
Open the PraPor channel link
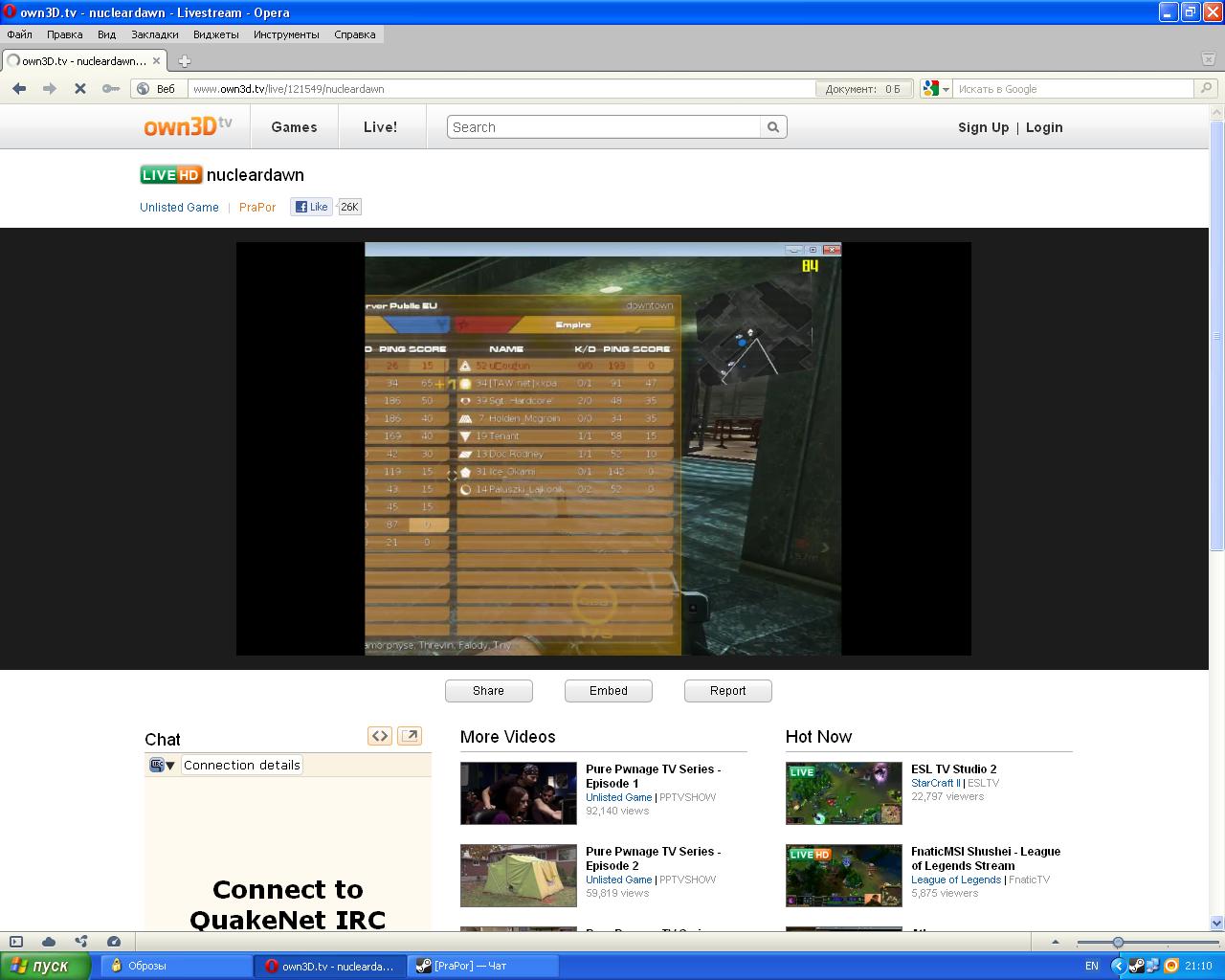(x=257, y=207)
